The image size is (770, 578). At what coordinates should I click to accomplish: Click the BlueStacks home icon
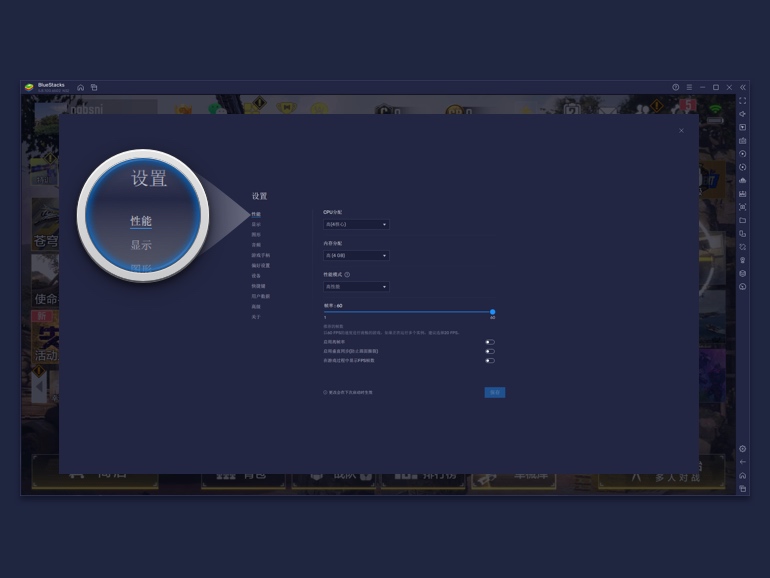[80, 87]
